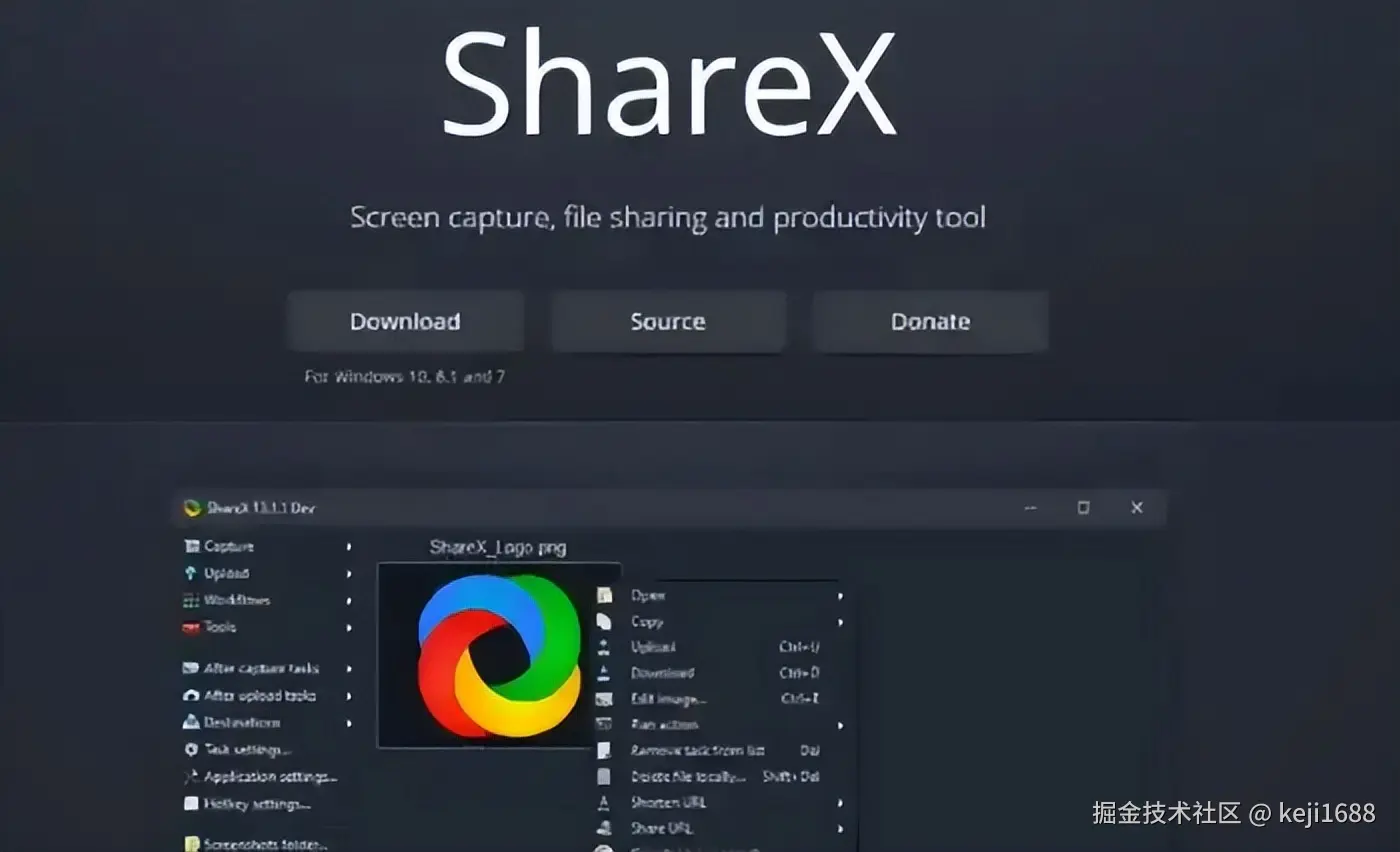Expand the Share URL submenu arrow

tap(840, 828)
